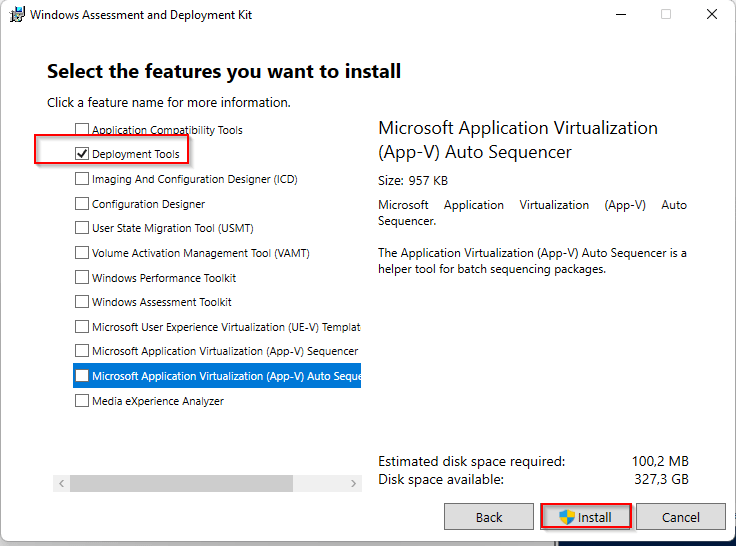Uncheck the Deployment Tools checkbox
Viewport: 736px width, 546px height.
click(82, 154)
